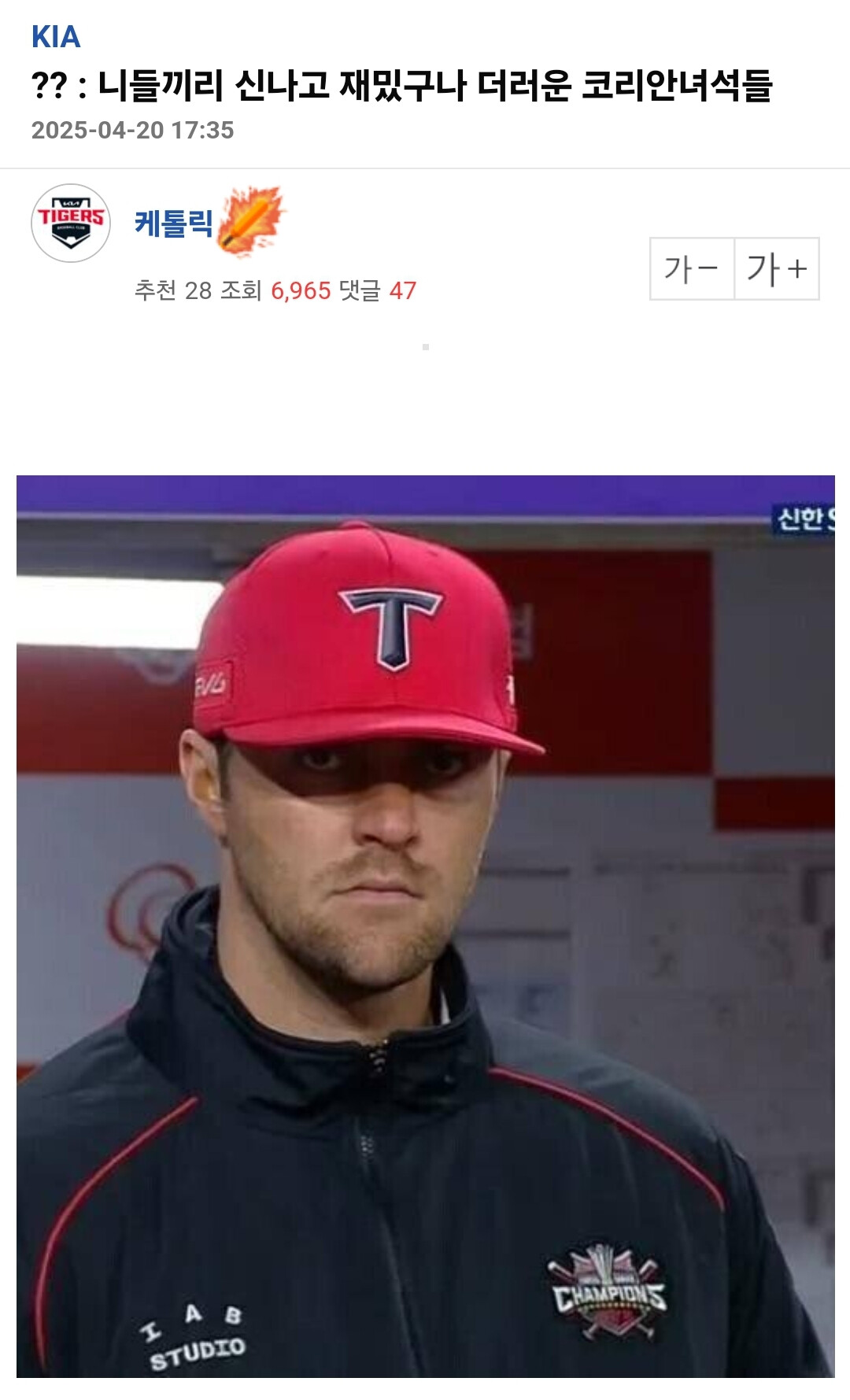The image size is (850, 1400).
Task: Open author 케톨릭's profile name
Action: [174, 223]
